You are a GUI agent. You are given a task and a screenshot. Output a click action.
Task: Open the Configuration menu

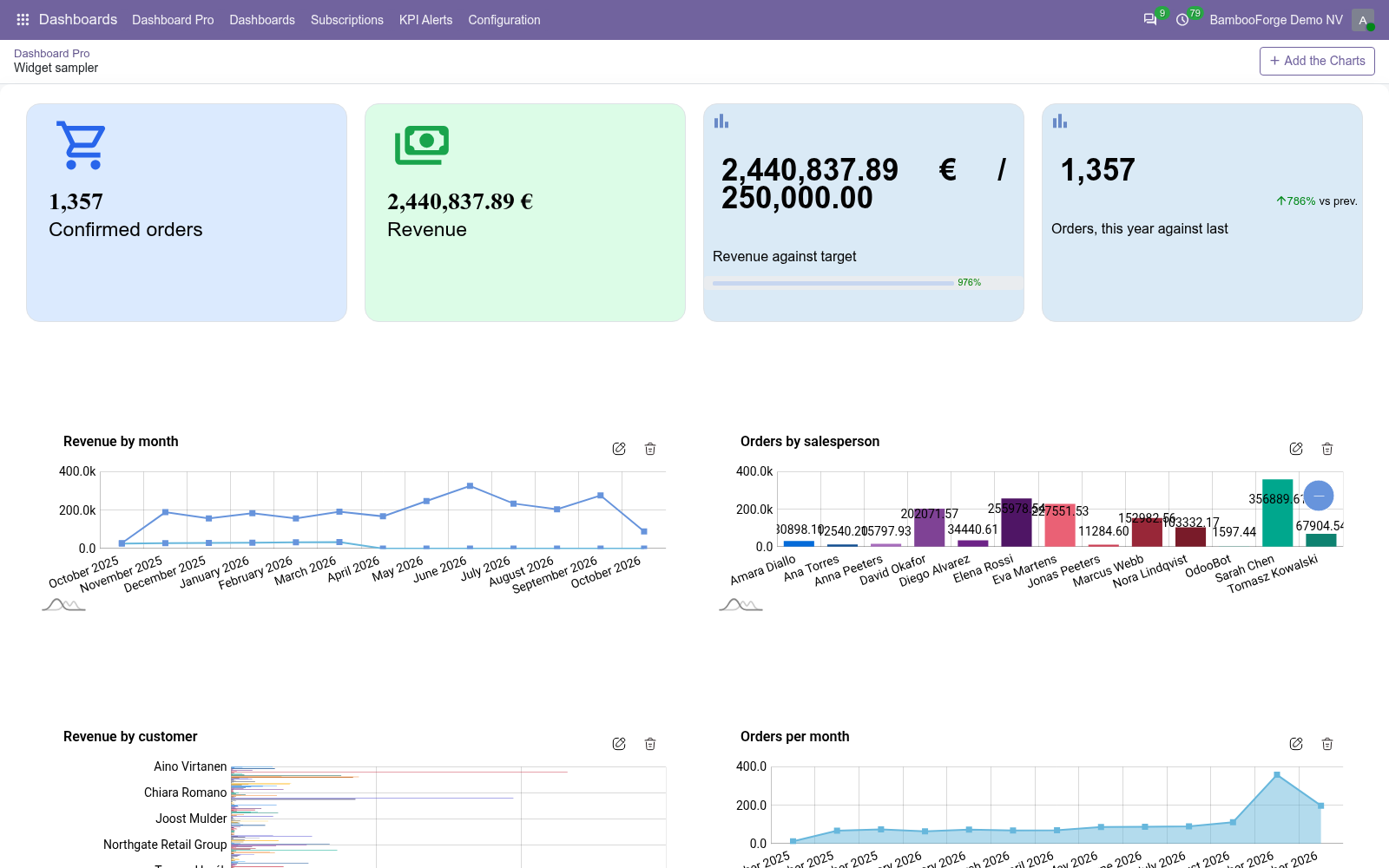click(504, 20)
